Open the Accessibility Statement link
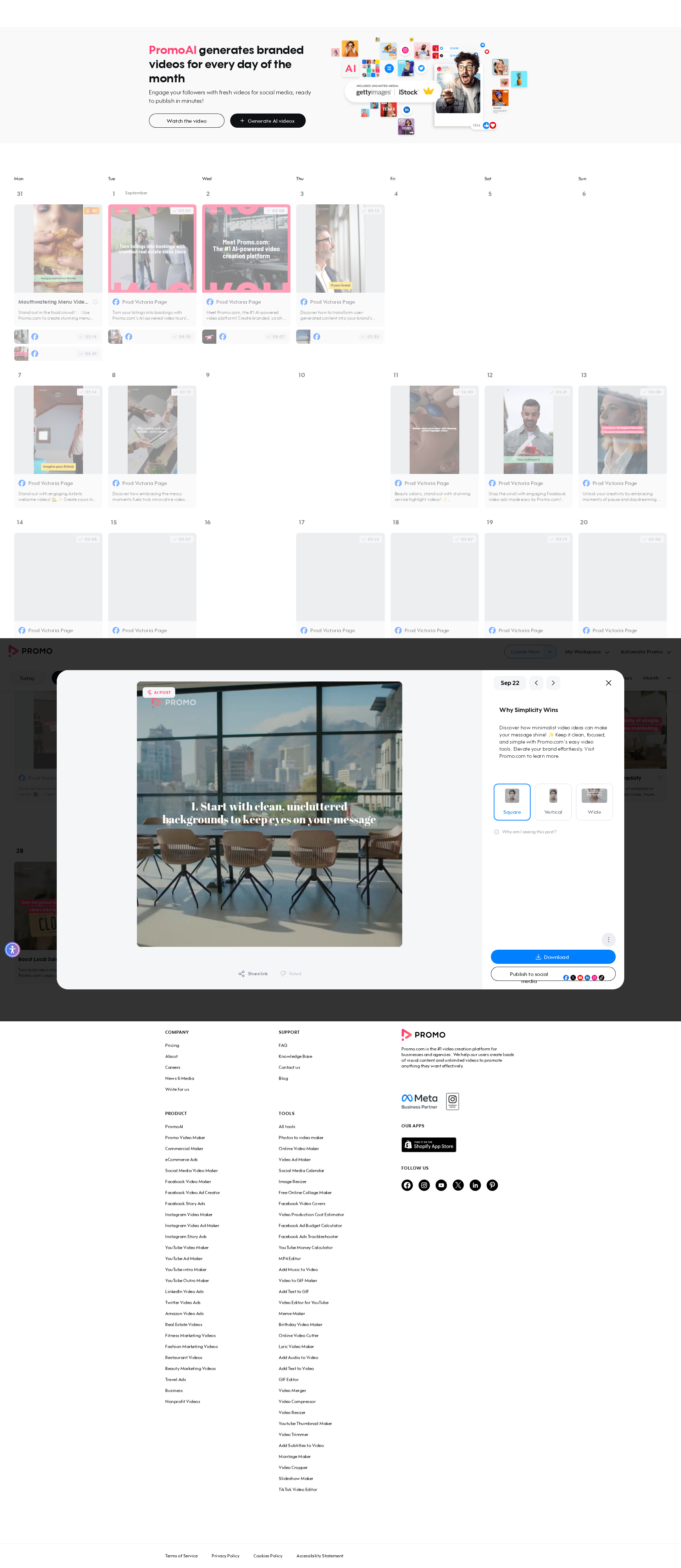681x1568 pixels. [x=320, y=1556]
